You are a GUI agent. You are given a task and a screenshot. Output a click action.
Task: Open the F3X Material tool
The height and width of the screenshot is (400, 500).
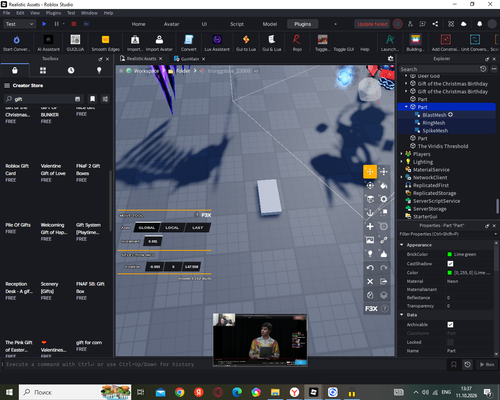tap(384, 199)
